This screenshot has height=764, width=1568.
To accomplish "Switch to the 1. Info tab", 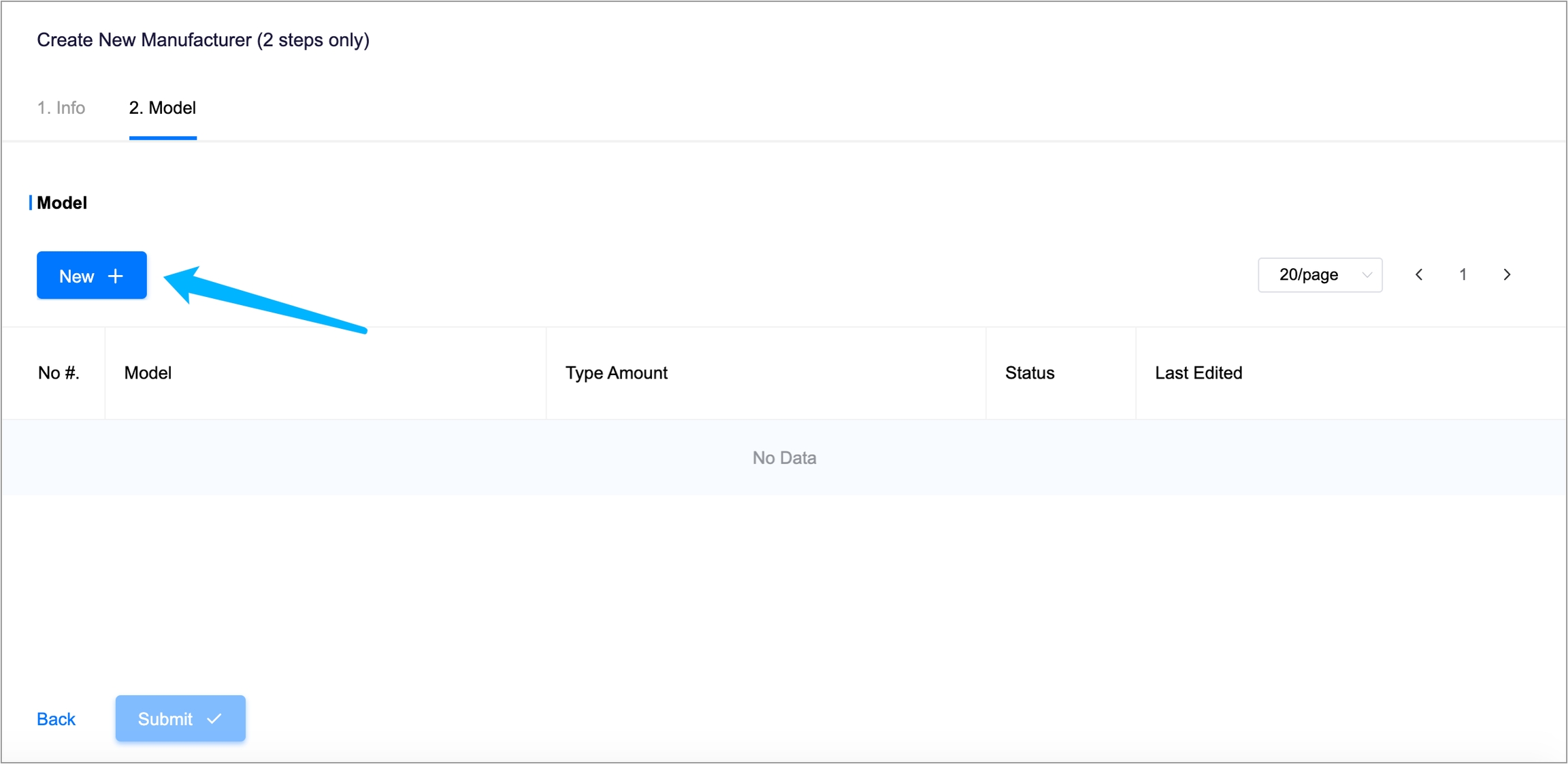I will pyautogui.click(x=61, y=108).
